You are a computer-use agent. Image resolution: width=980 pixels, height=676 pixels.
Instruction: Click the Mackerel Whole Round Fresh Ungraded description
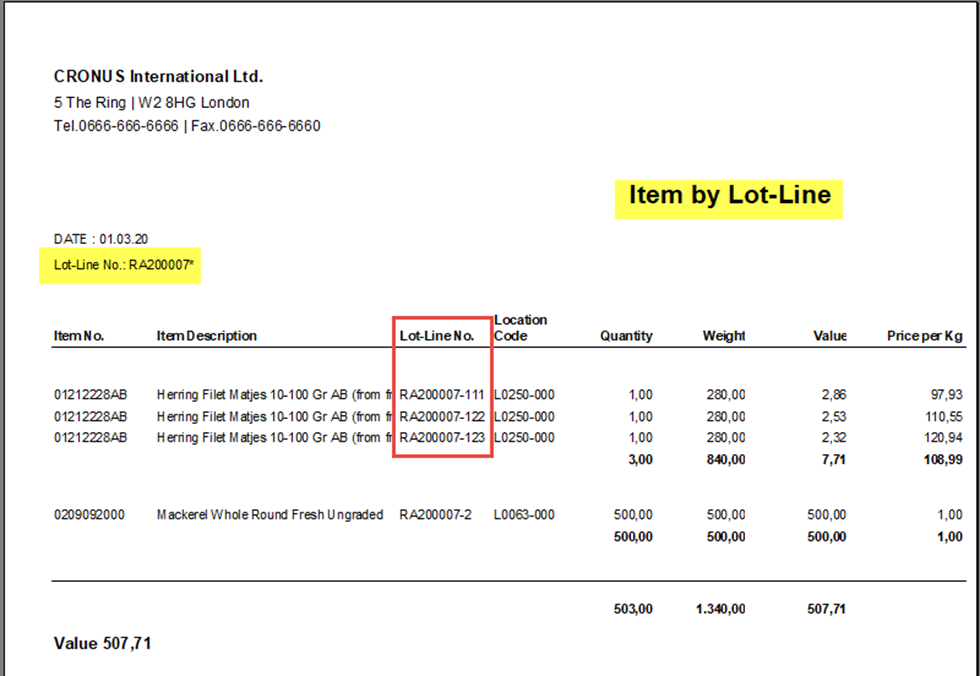[270, 515]
